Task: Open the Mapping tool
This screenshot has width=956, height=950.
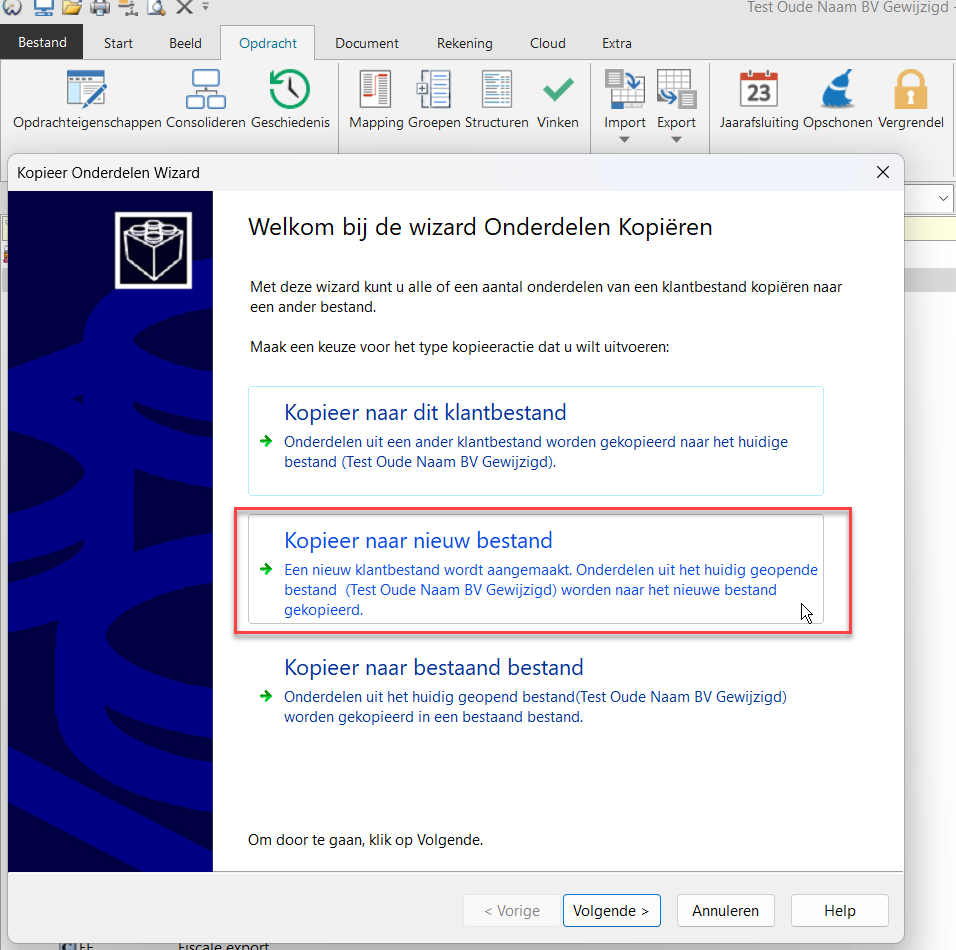Action: click(x=376, y=99)
